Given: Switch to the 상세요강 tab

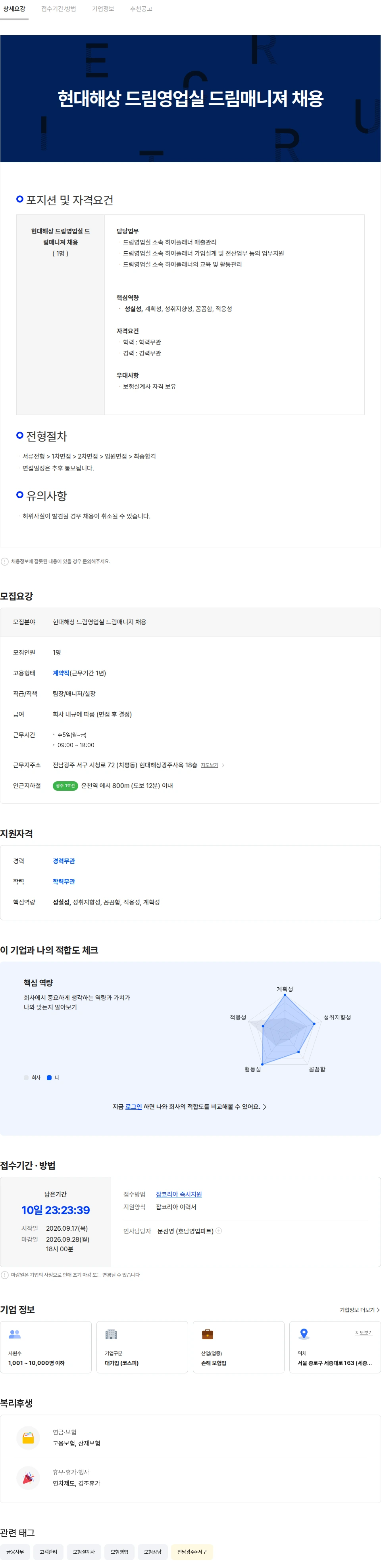Looking at the screenshot, I should point(14,9).
